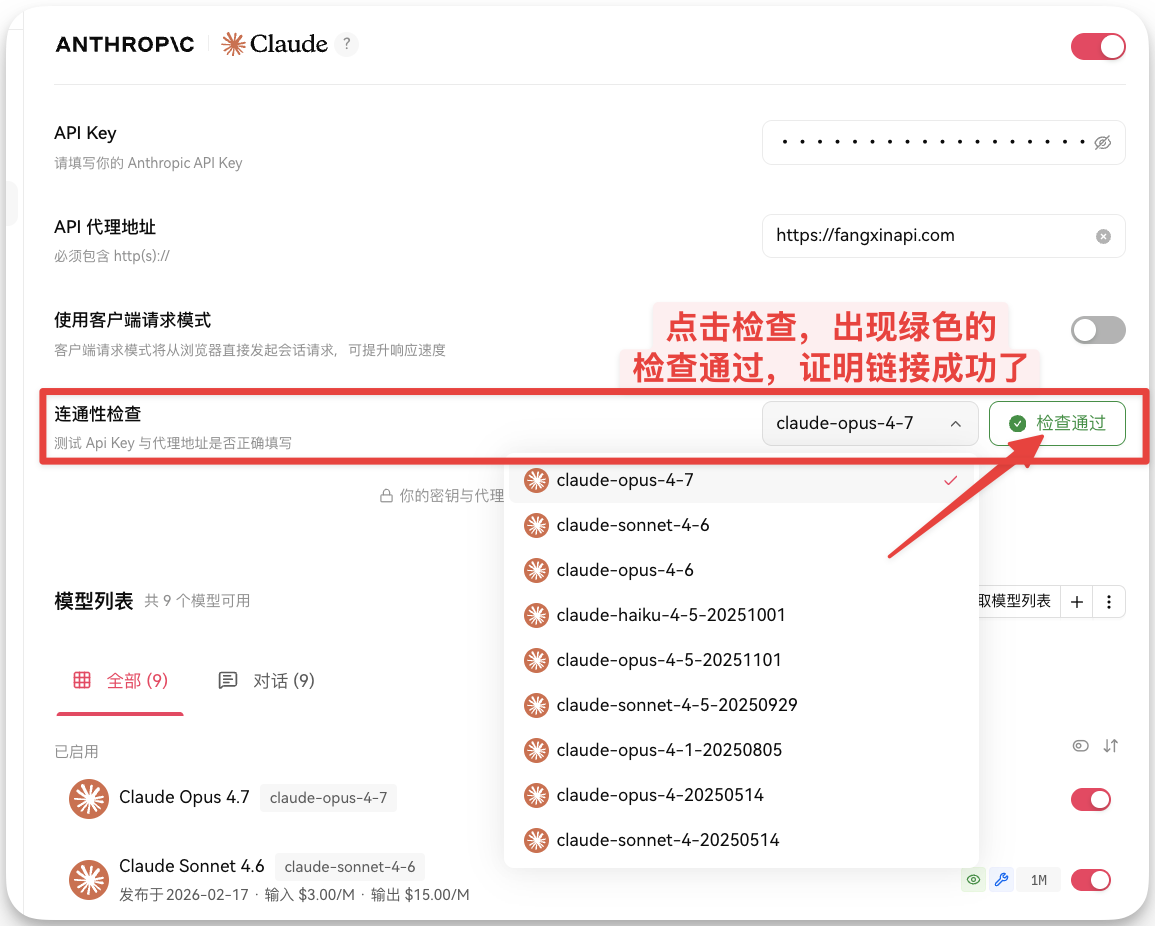This screenshot has width=1155, height=926.
Task: Select claude-opus-4-20250514 option
Action: tap(741, 795)
